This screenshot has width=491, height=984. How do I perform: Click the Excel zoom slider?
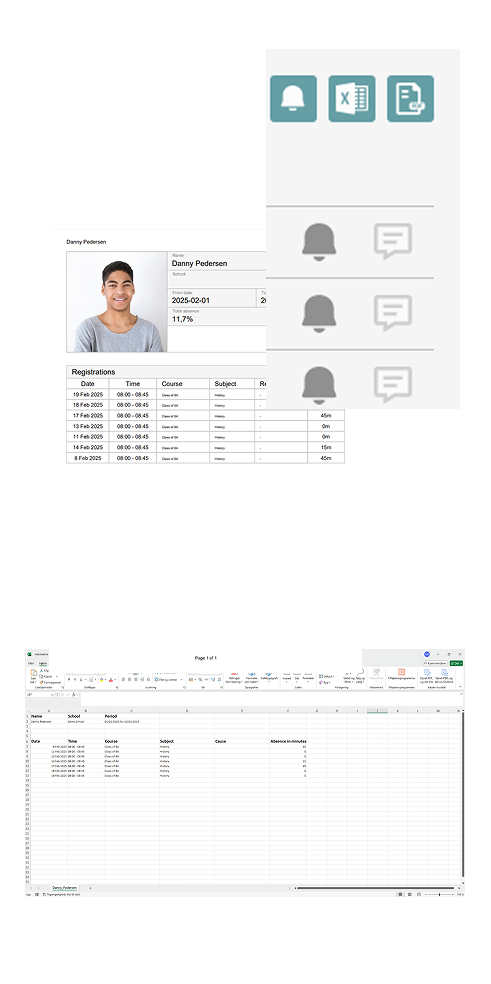pyautogui.click(x=440, y=894)
